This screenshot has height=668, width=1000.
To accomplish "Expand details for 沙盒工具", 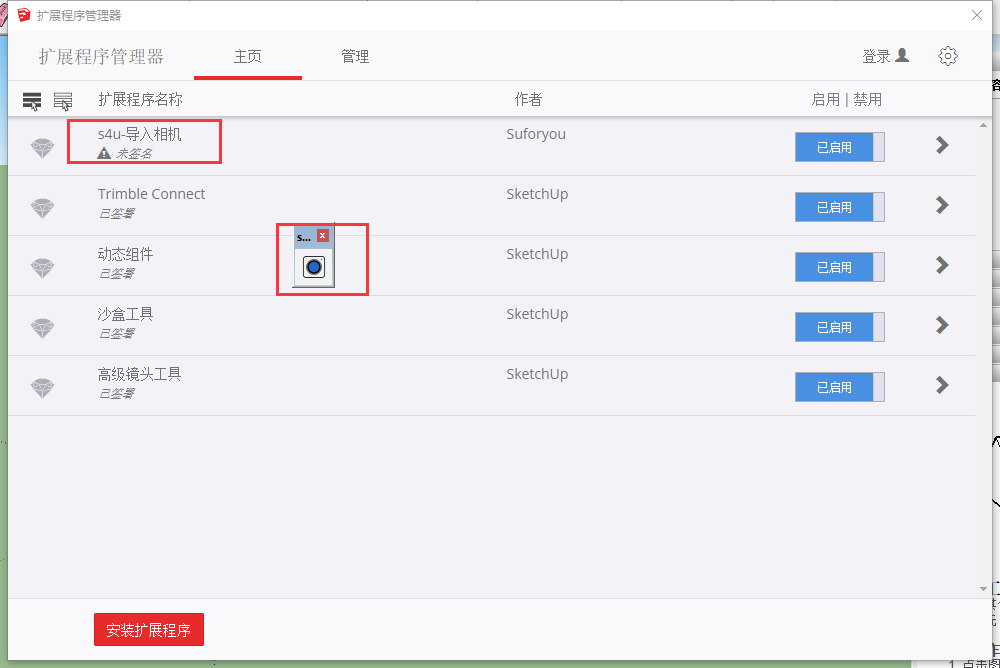I will point(942,325).
